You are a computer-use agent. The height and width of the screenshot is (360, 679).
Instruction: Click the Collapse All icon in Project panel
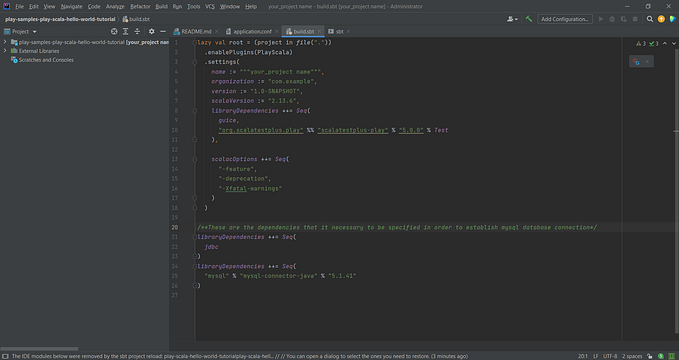click(137, 31)
